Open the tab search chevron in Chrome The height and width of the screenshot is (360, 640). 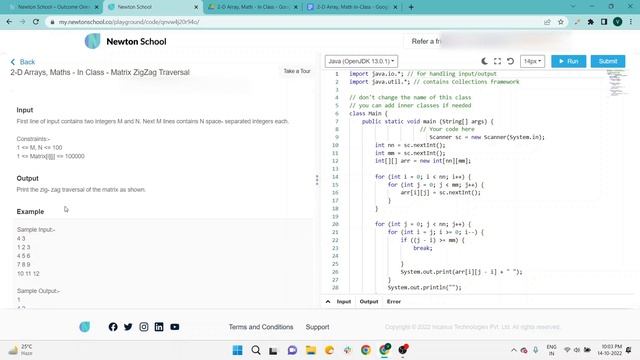tap(573, 7)
